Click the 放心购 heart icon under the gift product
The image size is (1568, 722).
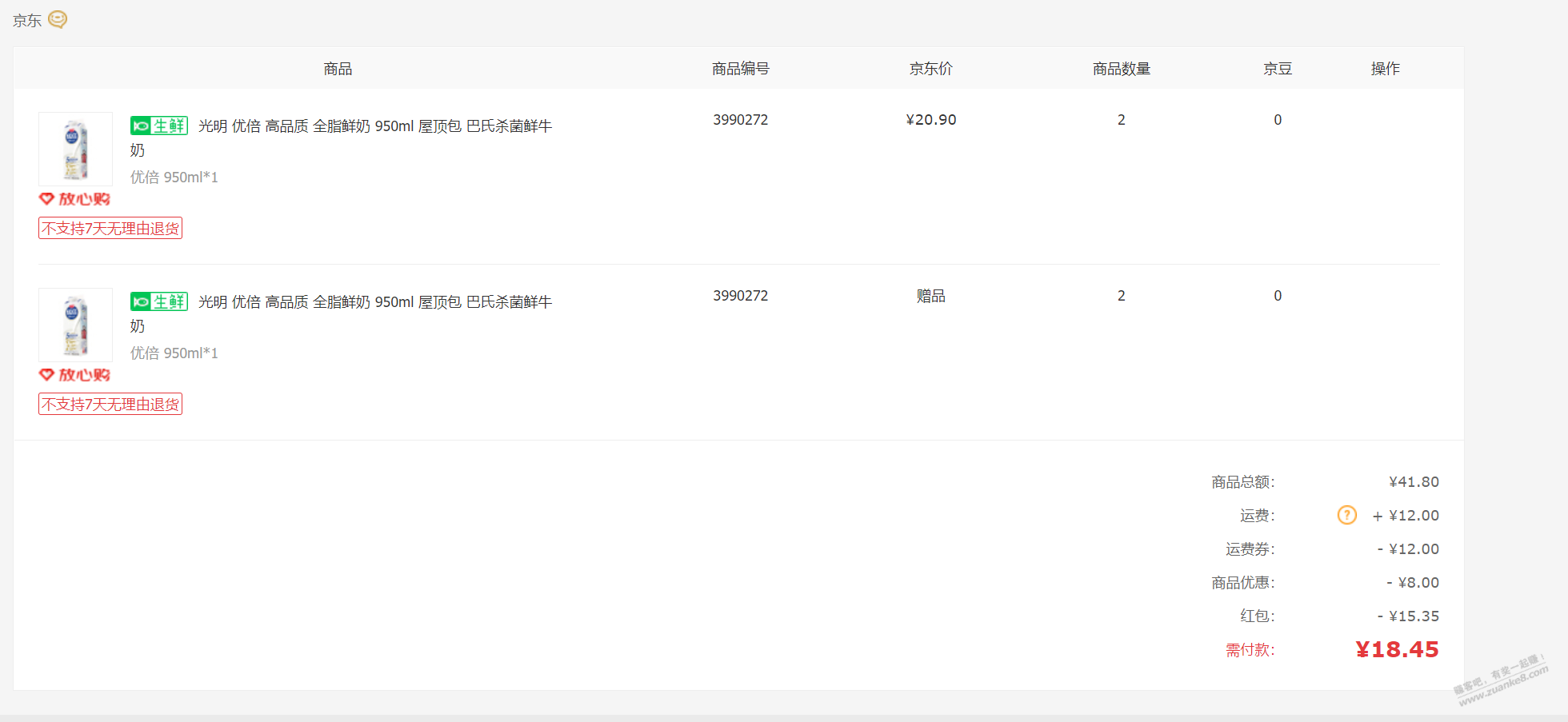[x=47, y=374]
